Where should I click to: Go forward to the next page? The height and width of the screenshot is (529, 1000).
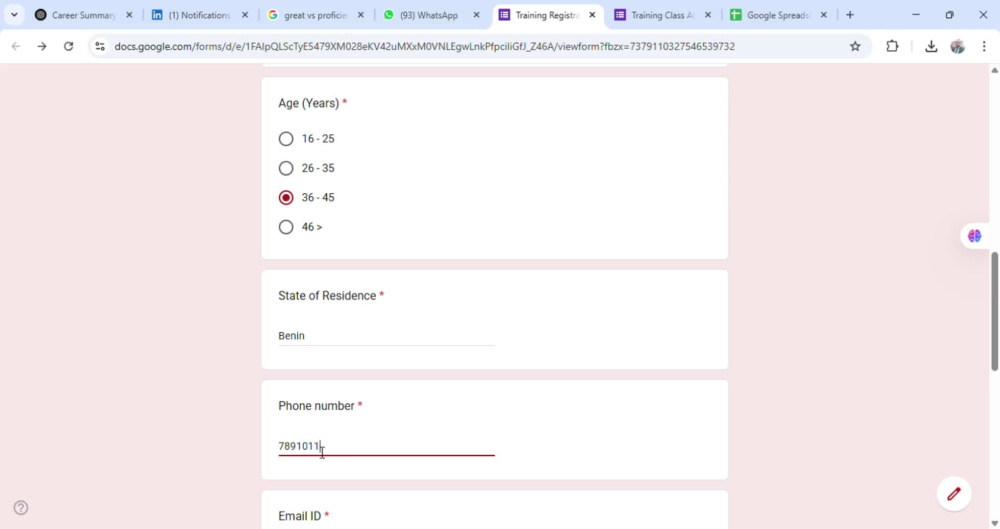click(x=42, y=46)
